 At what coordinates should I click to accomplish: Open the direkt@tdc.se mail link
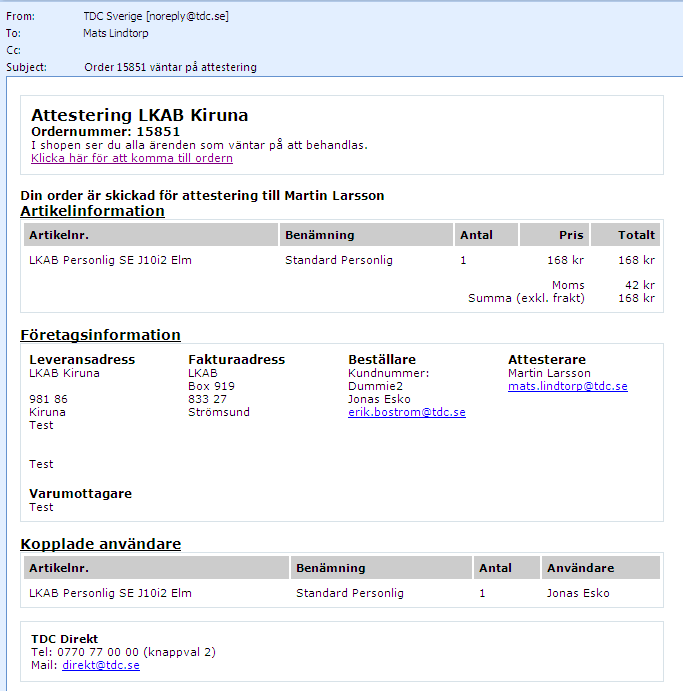coord(101,665)
